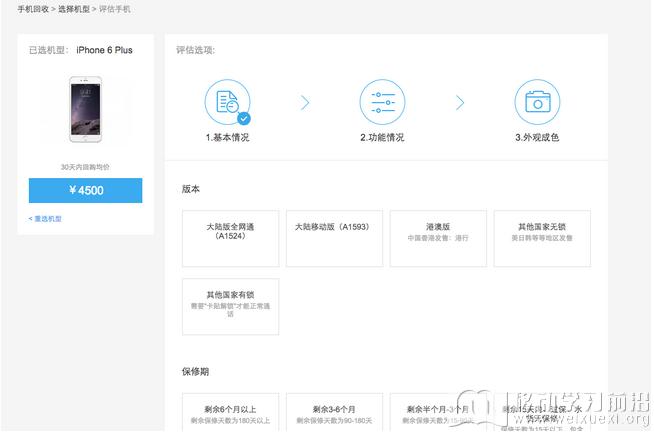Click chevron arrow after step 1

(x=305, y=103)
